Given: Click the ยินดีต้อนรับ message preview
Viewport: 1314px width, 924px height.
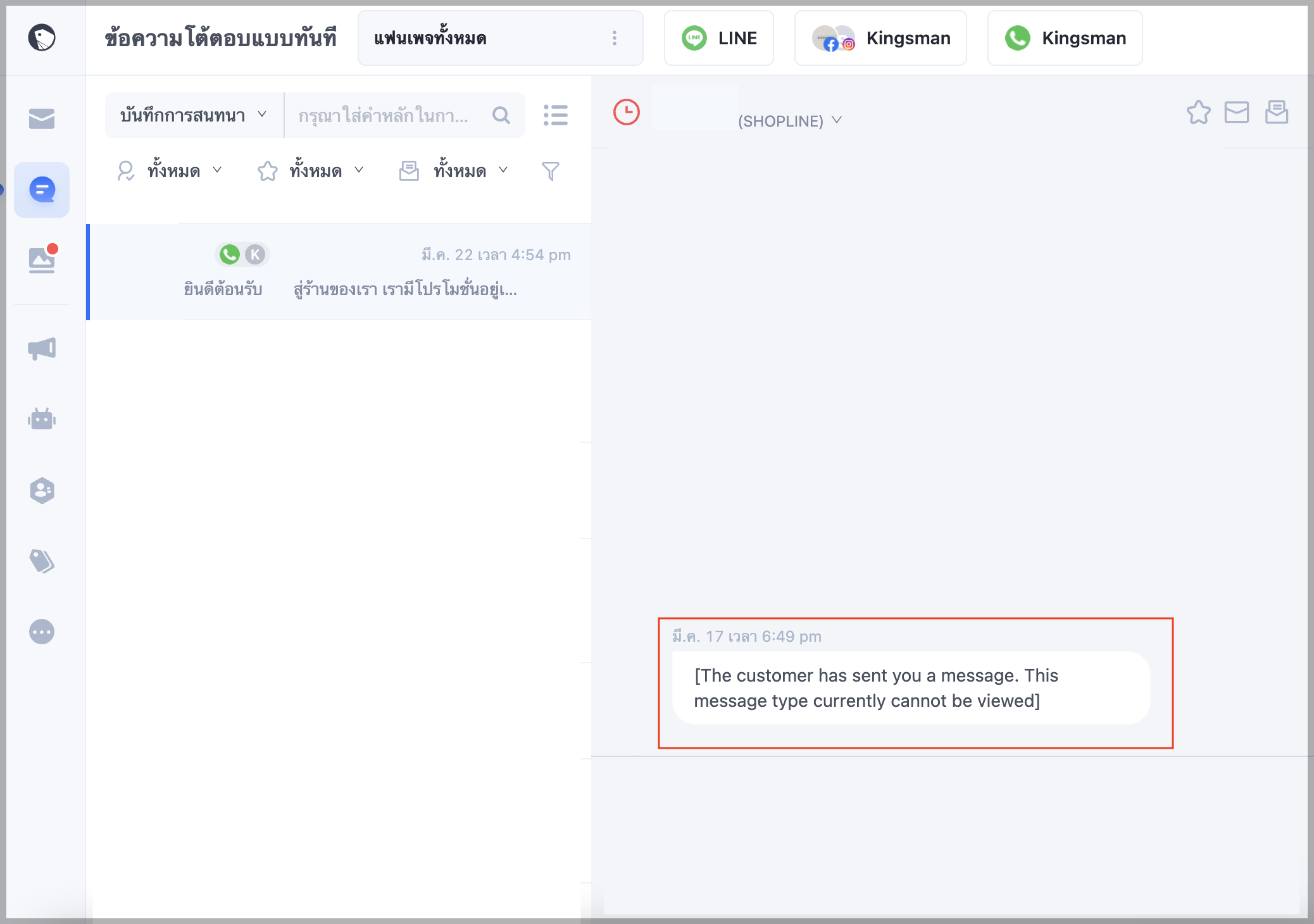Looking at the screenshot, I should pyautogui.click(x=350, y=289).
